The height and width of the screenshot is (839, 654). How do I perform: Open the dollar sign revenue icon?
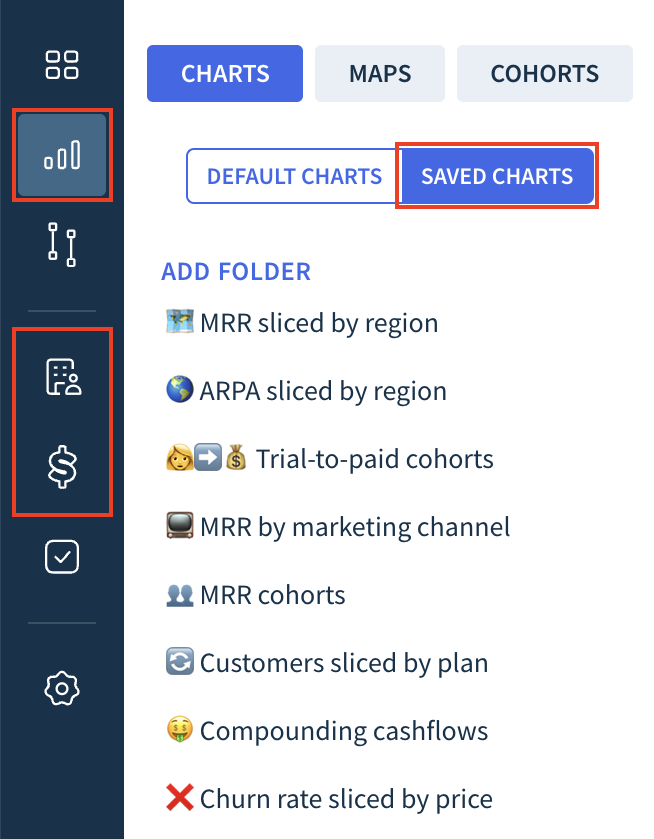pyautogui.click(x=63, y=467)
